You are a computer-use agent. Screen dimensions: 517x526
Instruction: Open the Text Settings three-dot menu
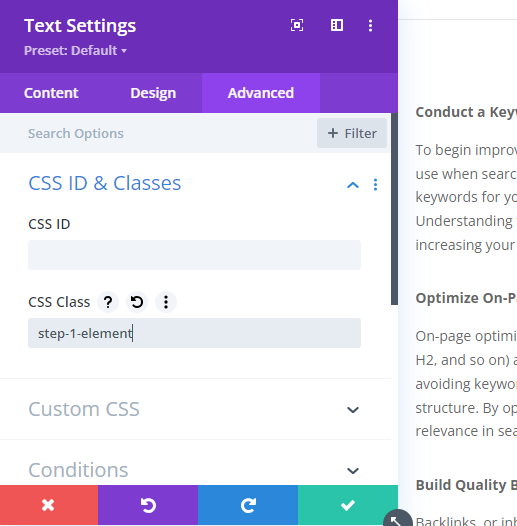tap(370, 25)
